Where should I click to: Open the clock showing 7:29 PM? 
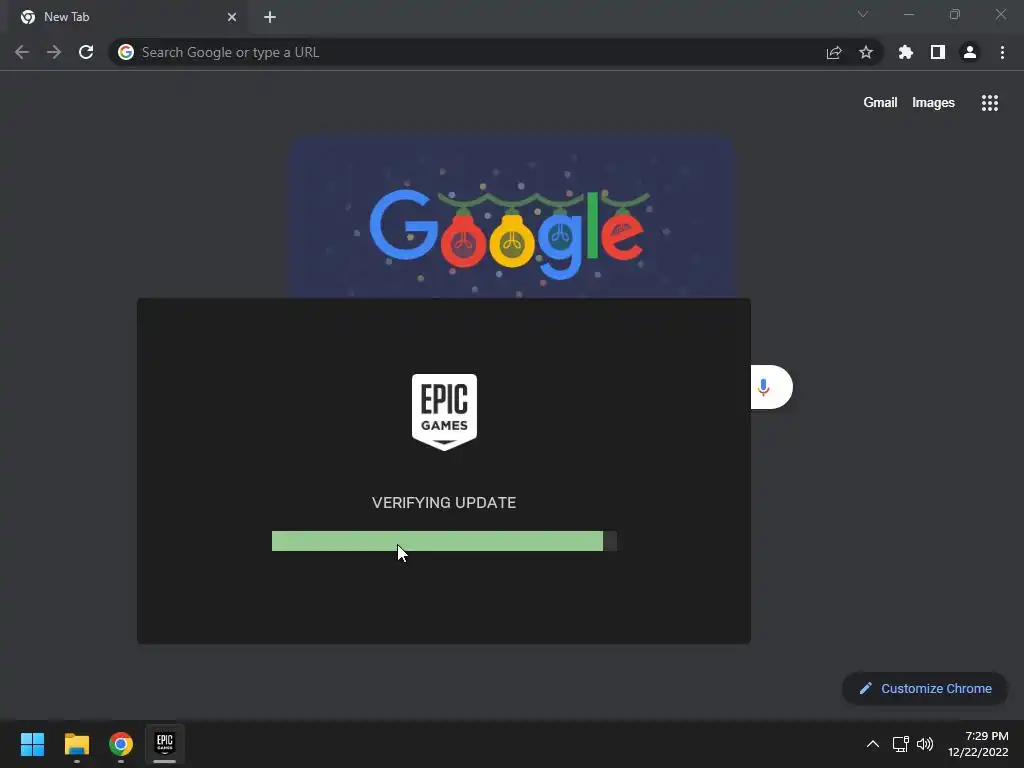(978, 744)
